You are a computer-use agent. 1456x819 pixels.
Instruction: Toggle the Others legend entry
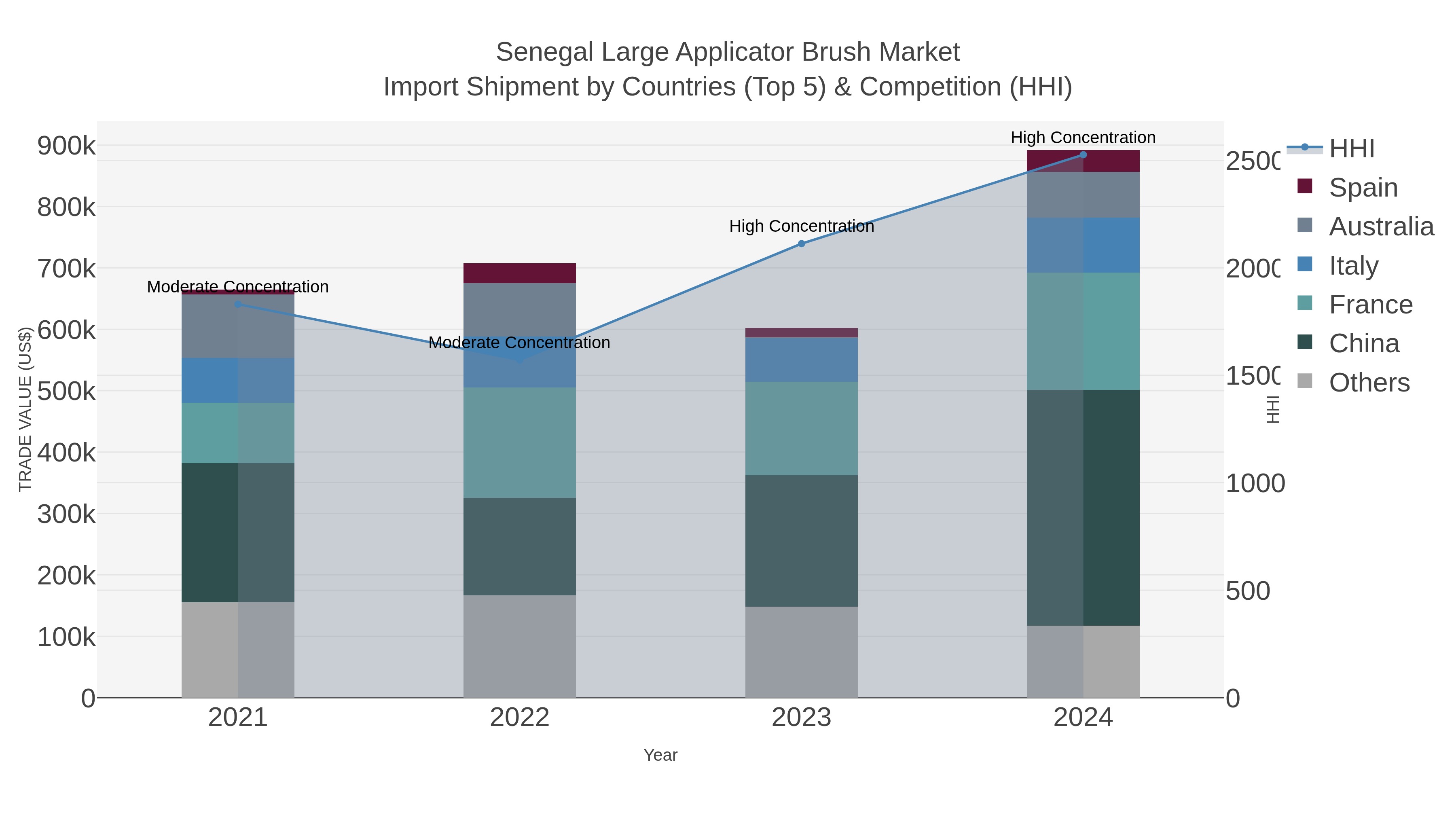1353,382
